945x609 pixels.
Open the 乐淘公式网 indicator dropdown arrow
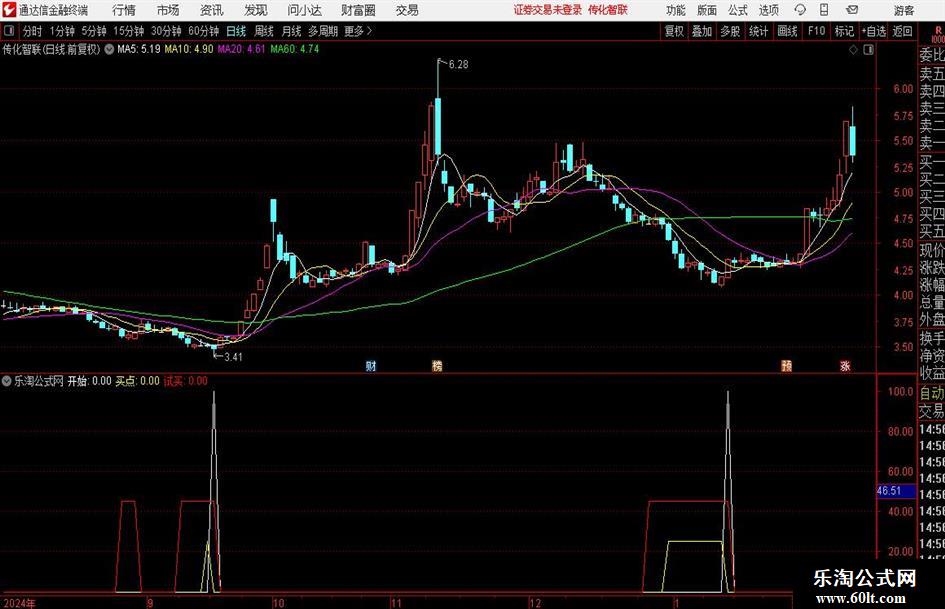click(x=7, y=381)
